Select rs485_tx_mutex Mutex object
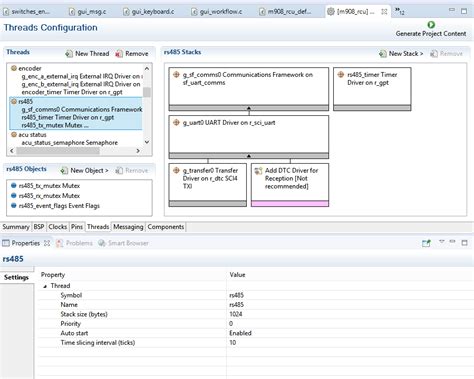The image size is (474, 379). point(49,186)
